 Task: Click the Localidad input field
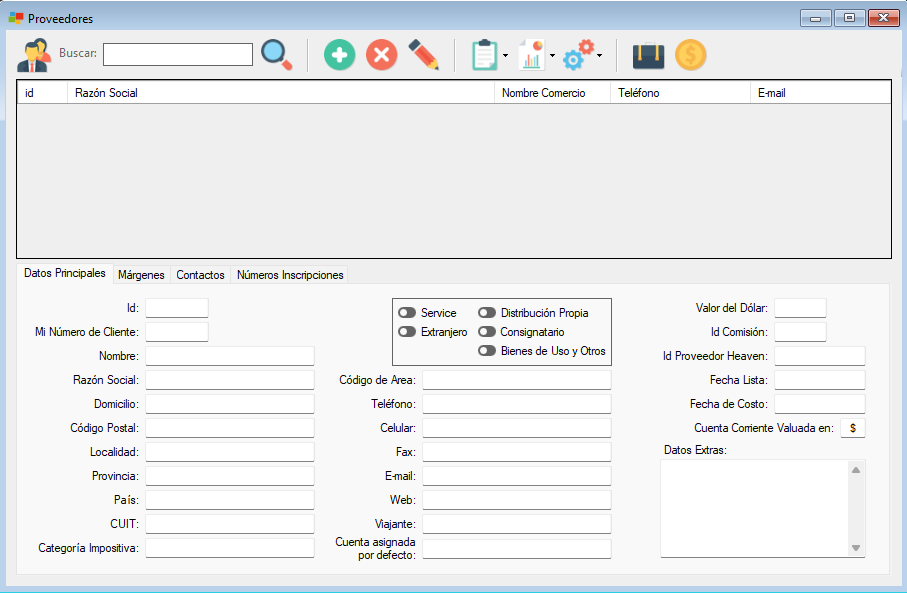230,452
